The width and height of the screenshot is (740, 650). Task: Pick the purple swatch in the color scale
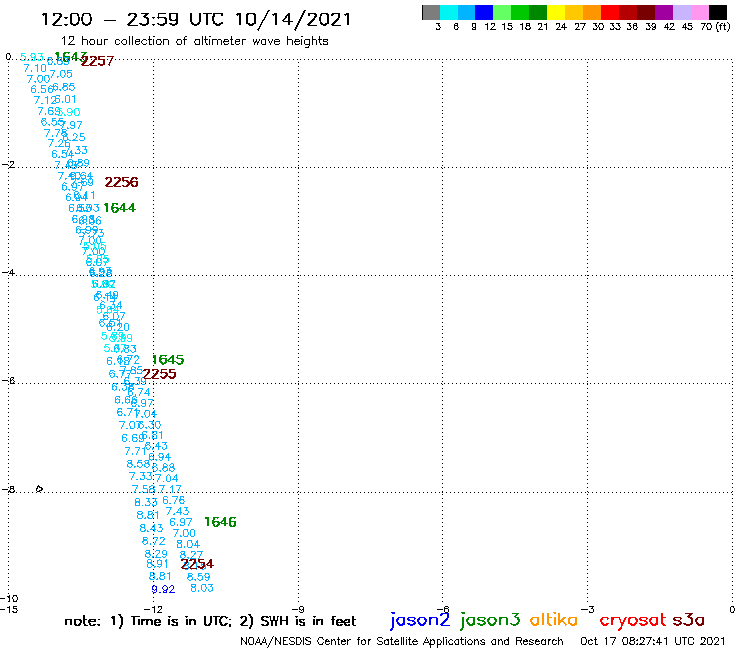(664, 12)
